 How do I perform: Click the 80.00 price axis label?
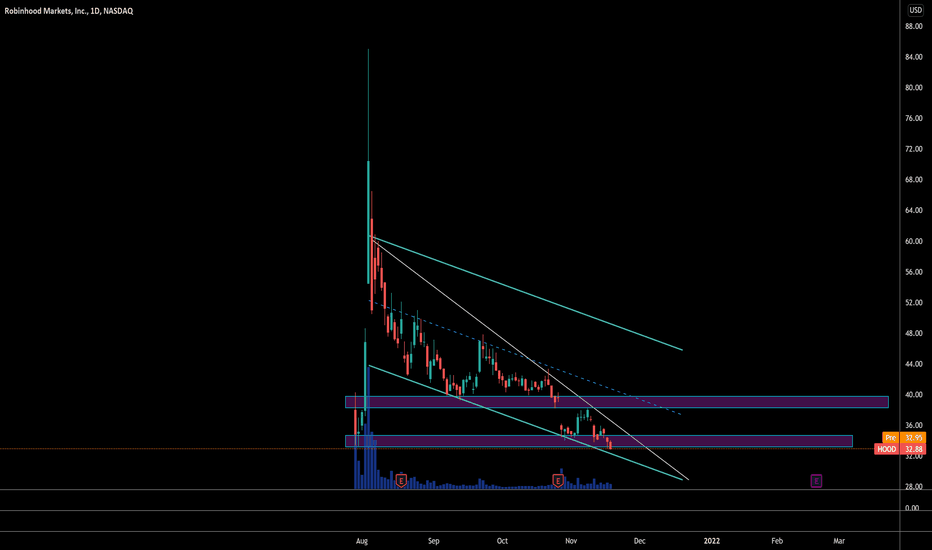(914, 87)
